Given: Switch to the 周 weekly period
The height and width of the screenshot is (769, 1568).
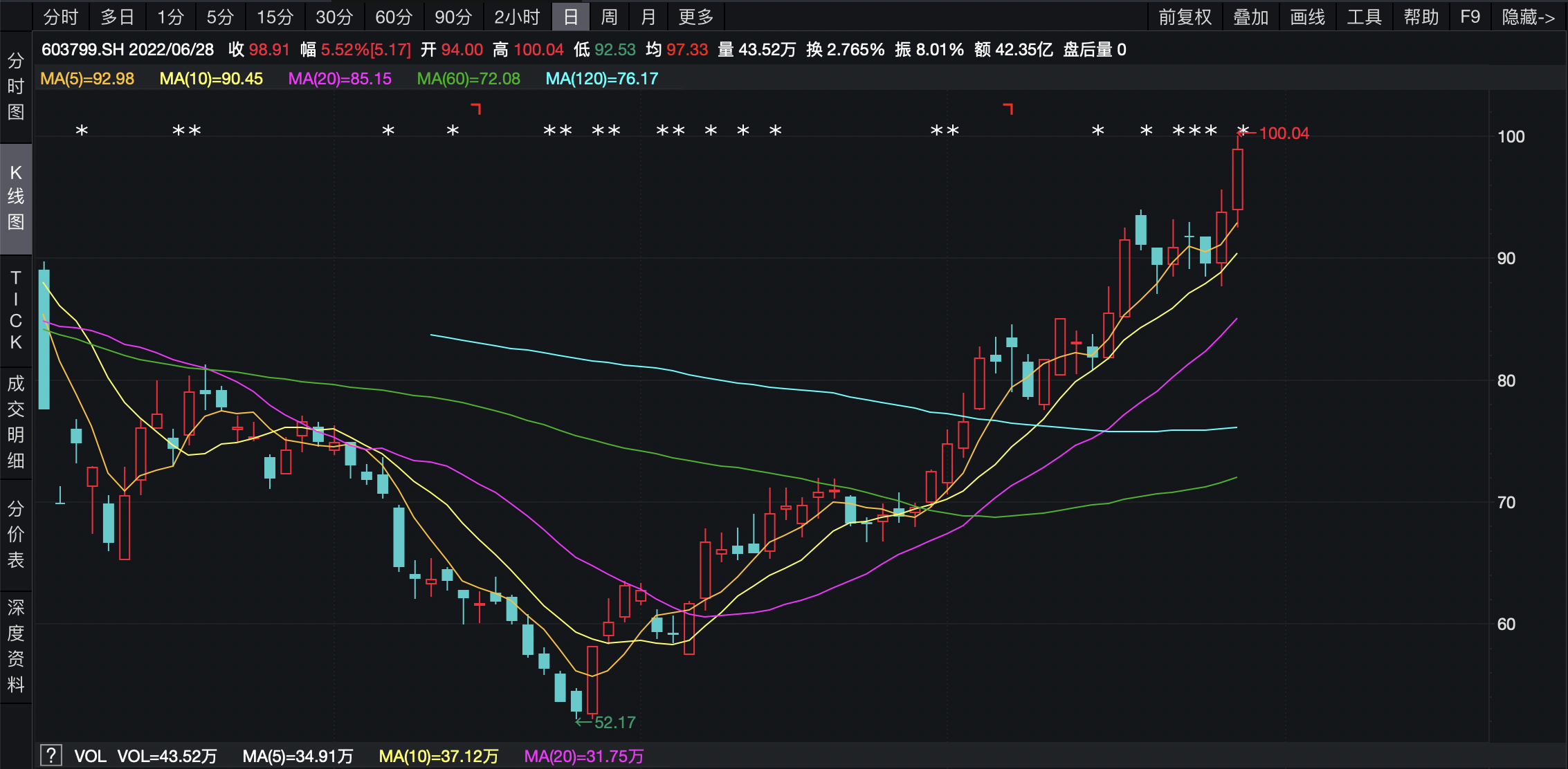Looking at the screenshot, I should coord(609,17).
